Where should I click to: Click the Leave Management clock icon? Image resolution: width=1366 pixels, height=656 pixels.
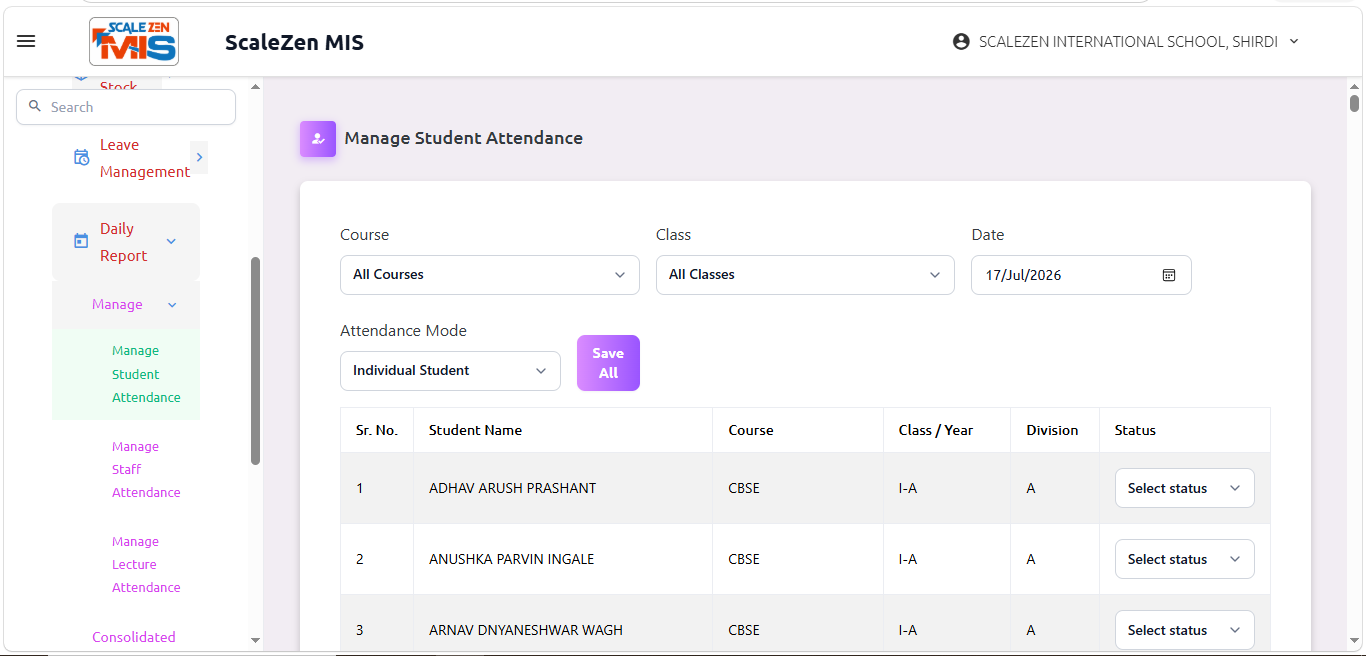click(82, 158)
